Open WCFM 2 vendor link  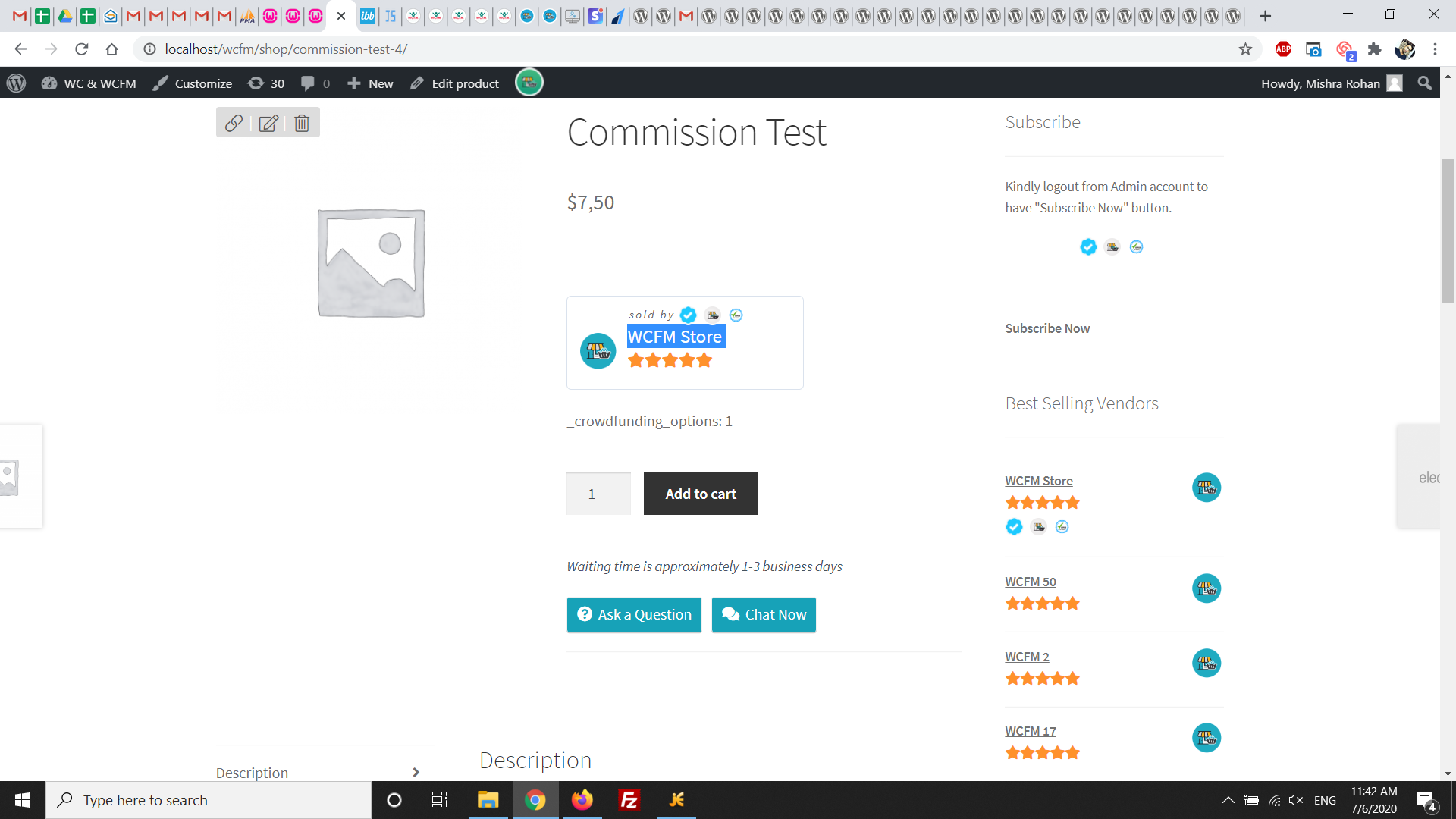(x=1028, y=657)
